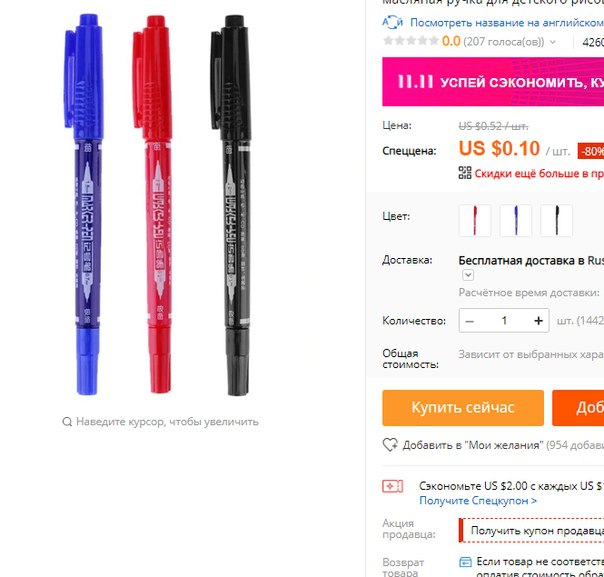
Task: Click the QR code icon for app discounts
Action: pyautogui.click(x=465, y=173)
